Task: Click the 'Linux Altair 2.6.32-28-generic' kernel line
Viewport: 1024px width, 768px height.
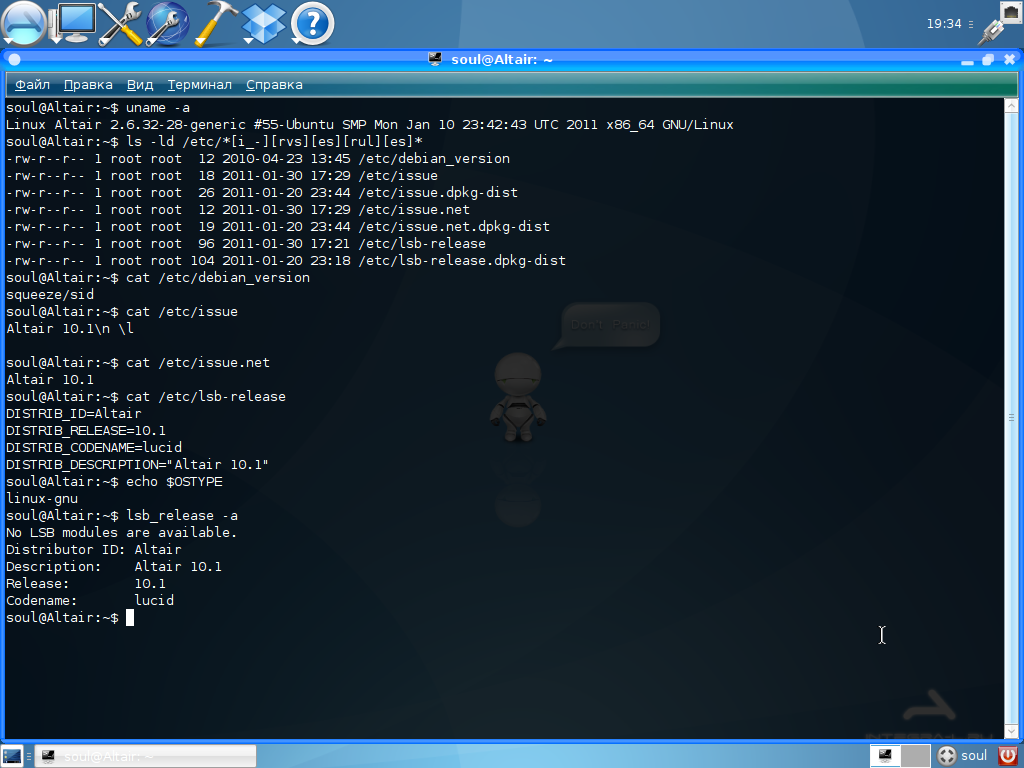Action: pyautogui.click(x=370, y=125)
